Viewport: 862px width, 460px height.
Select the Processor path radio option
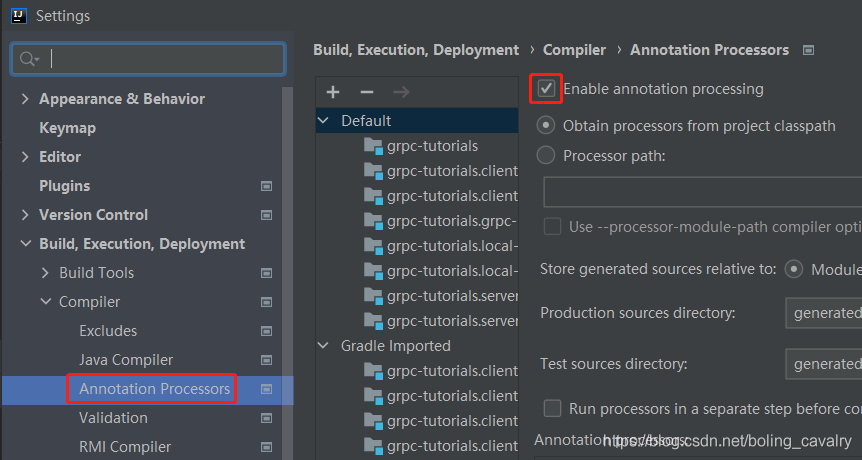tap(546, 155)
